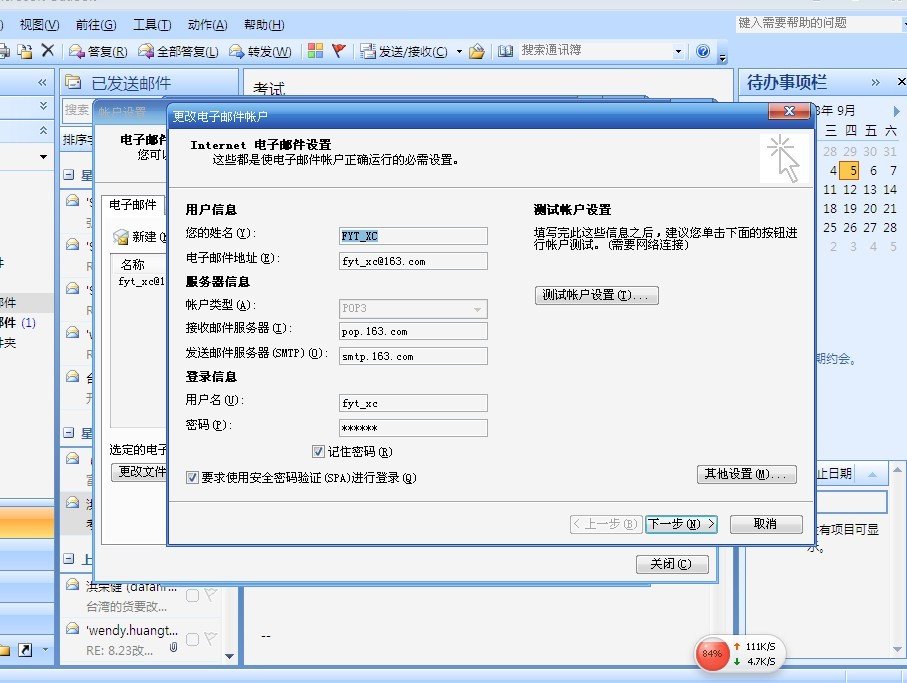
Task: Expand the sort options dropdown in mail list
Action: click(43, 157)
